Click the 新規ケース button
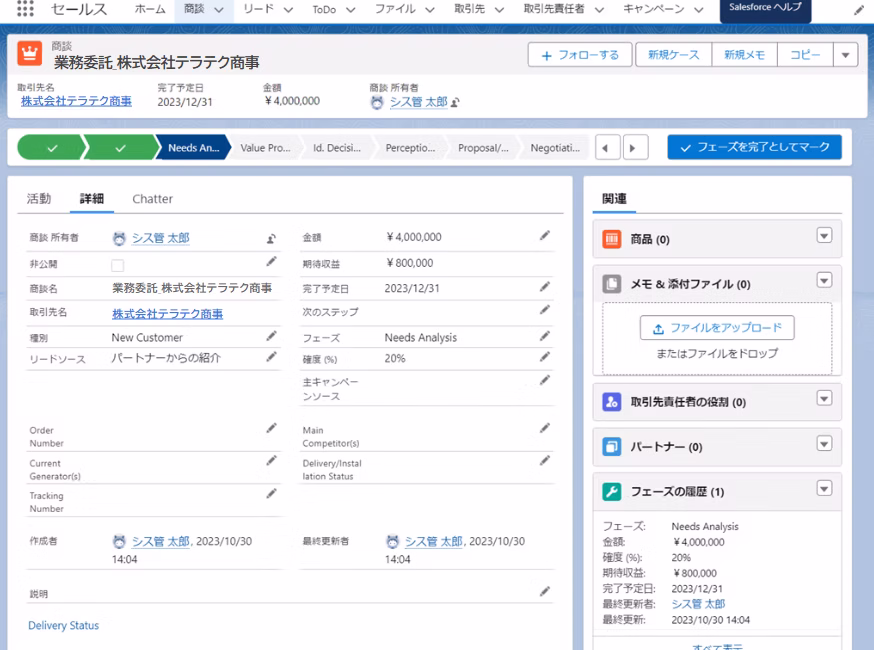Image resolution: width=874 pixels, height=650 pixels. (673, 55)
